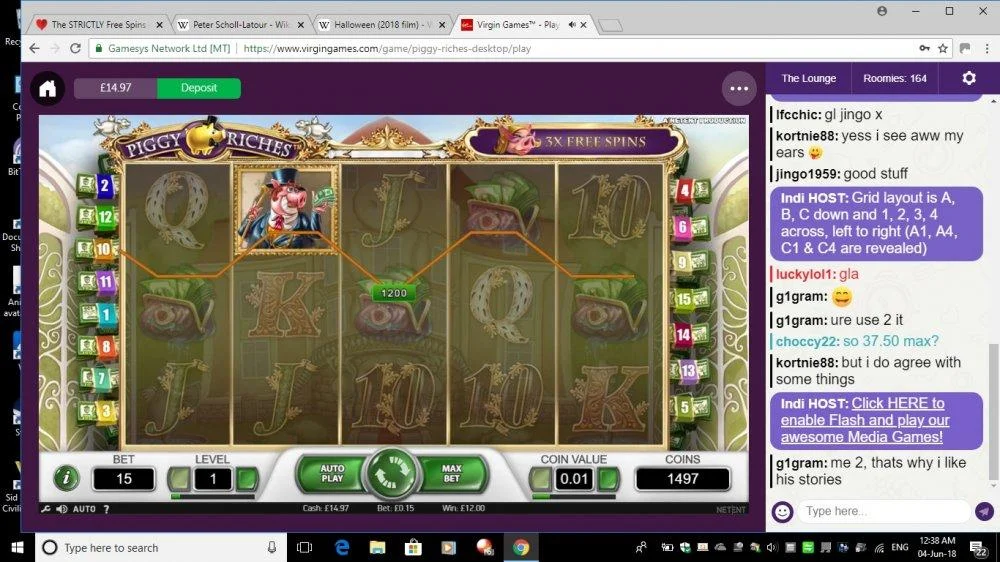Open the emoji picker in chat
The image size is (1000, 562).
tap(782, 512)
